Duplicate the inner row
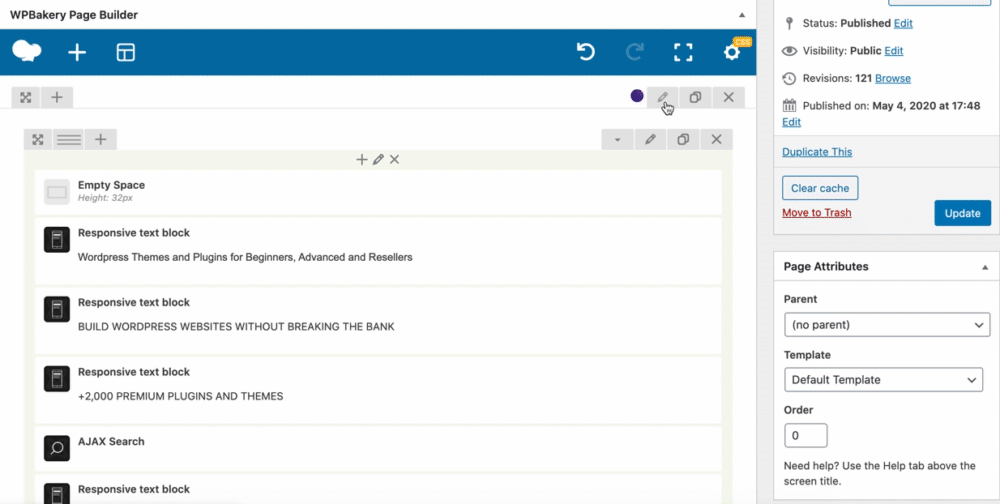Screen dimensions: 1000x504 click(x=683, y=139)
